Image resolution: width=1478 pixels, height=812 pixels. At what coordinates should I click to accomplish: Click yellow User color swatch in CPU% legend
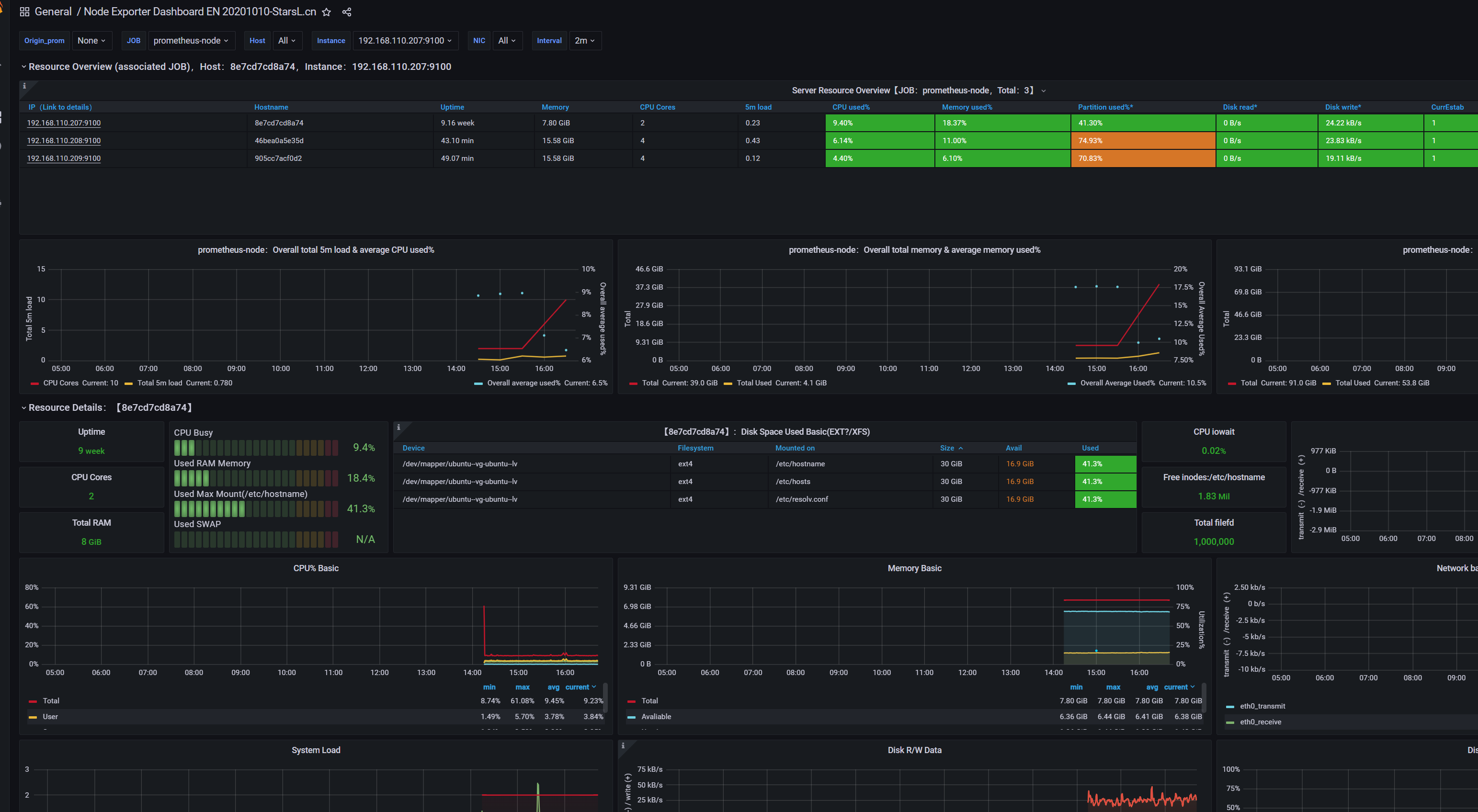[33, 717]
